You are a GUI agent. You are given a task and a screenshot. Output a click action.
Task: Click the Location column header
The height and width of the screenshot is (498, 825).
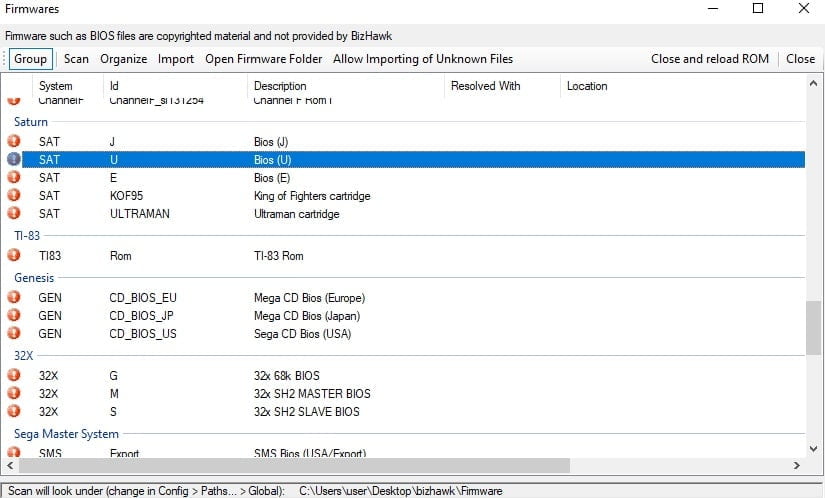click(x=682, y=86)
